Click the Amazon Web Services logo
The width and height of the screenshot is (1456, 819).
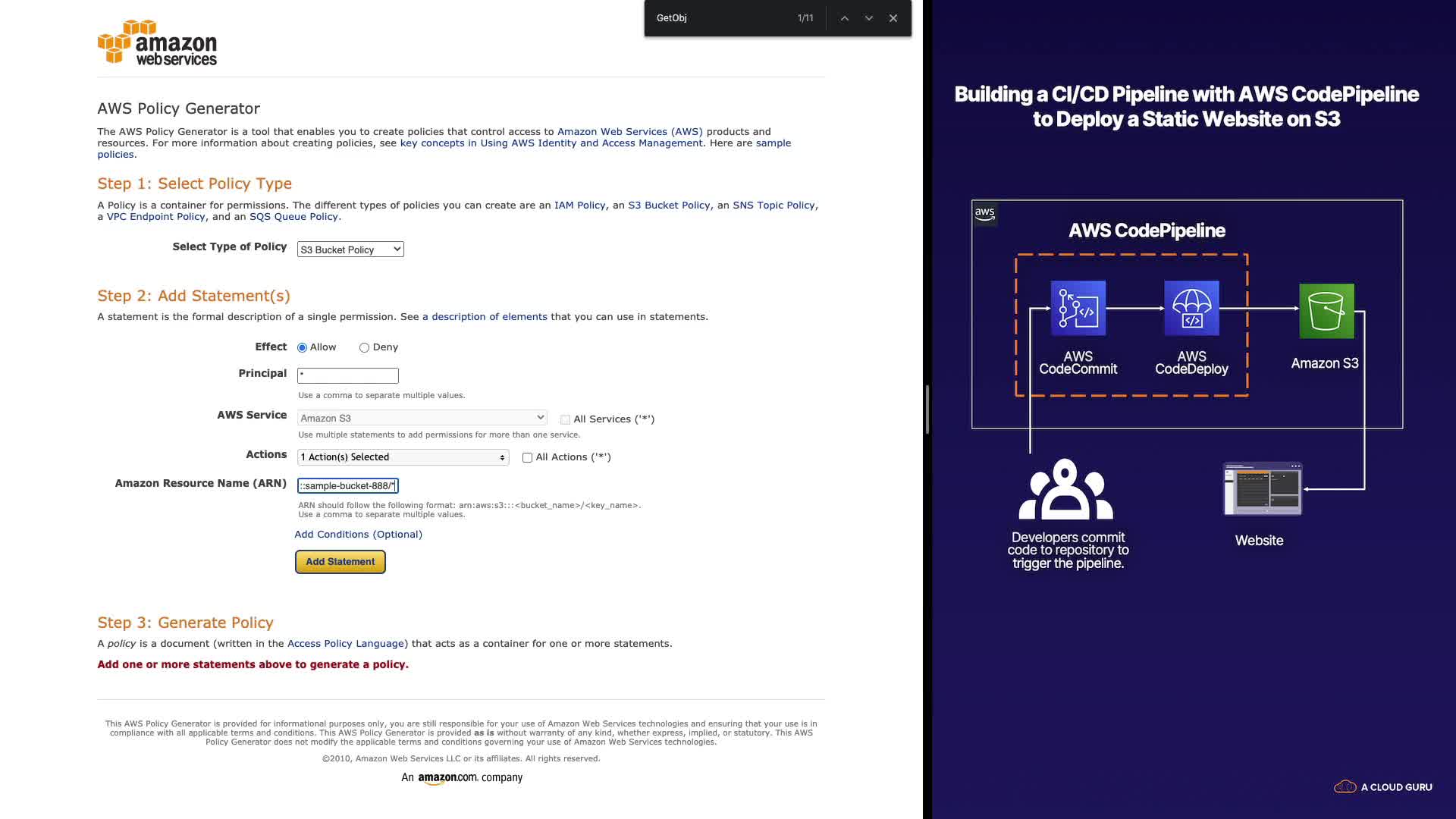(x=157, y=43)
